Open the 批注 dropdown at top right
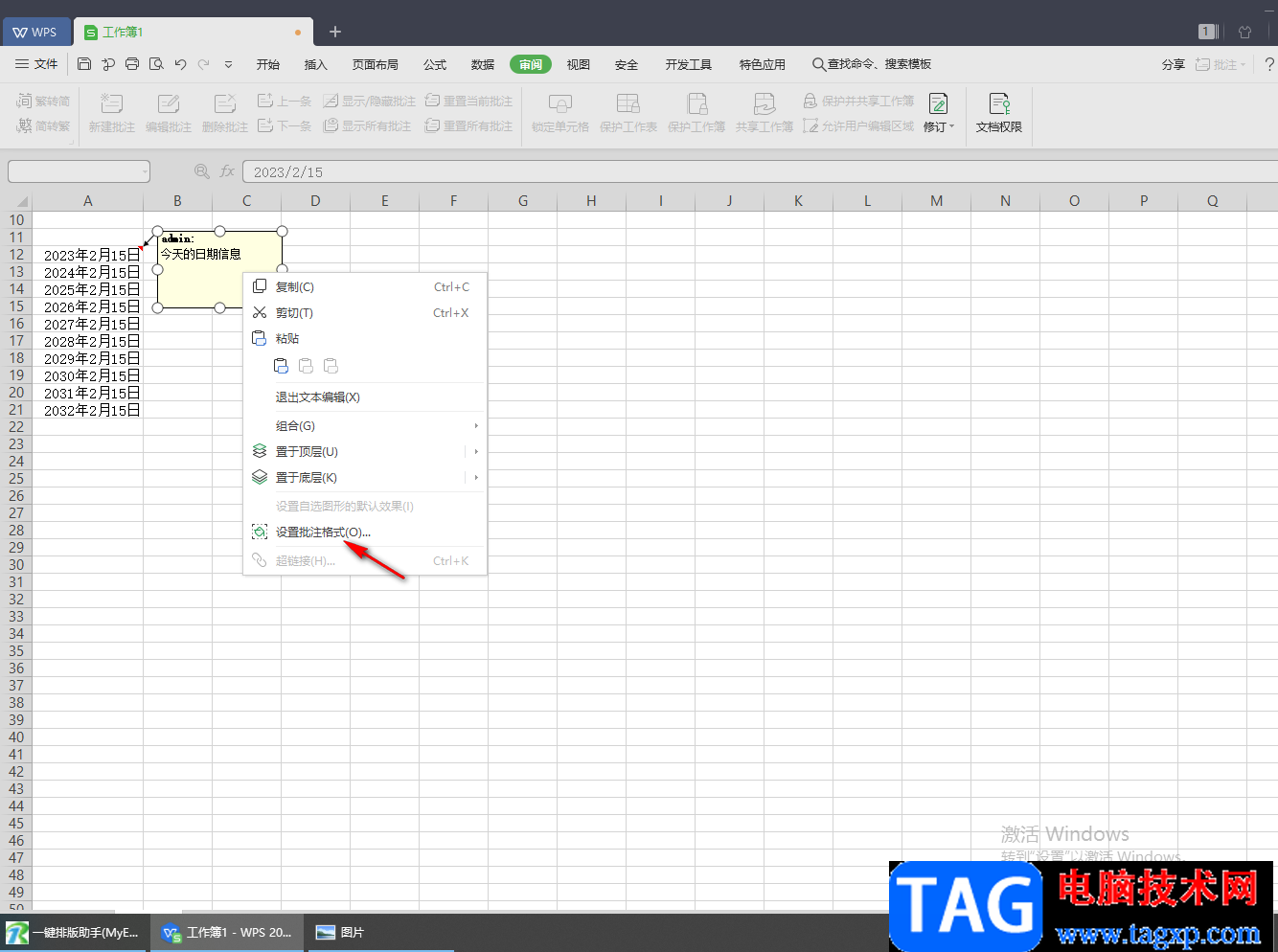 pyautogui.click(x=1221, y=64)
